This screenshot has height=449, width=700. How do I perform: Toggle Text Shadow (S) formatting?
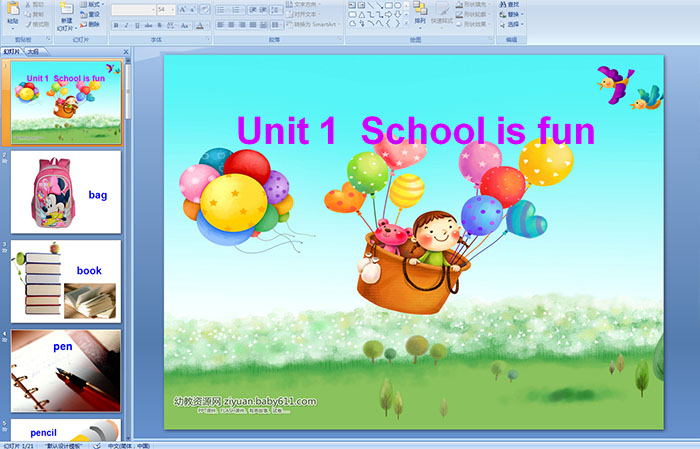pos(159,25)
